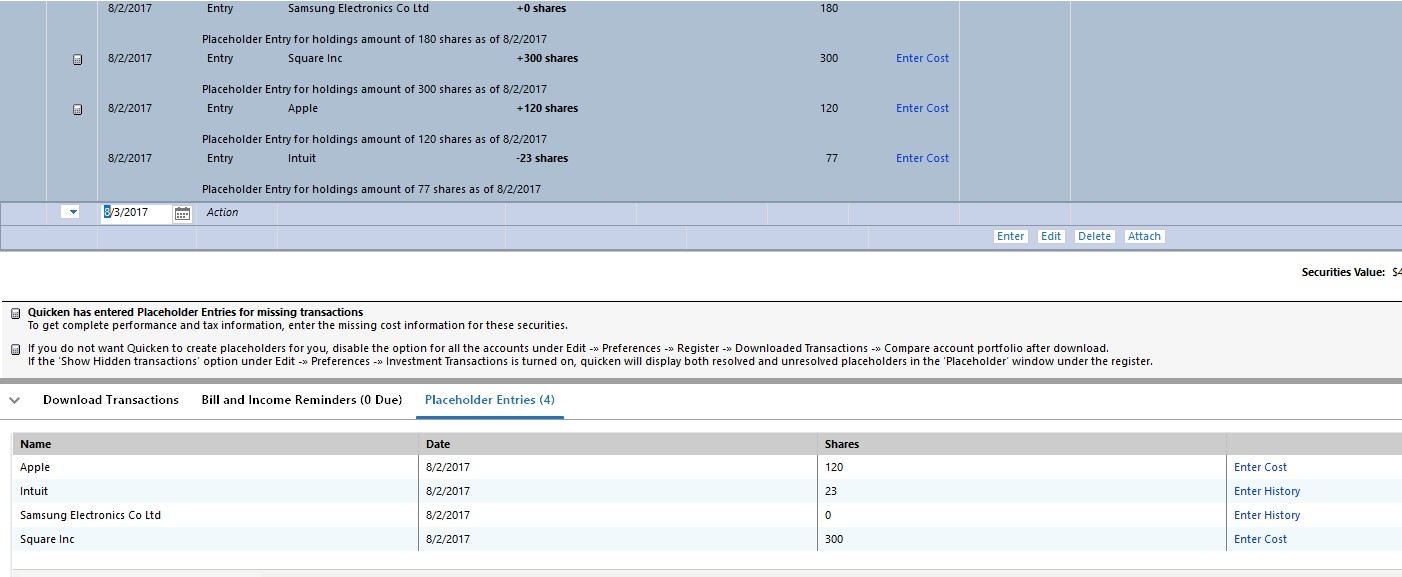This screenshot has width=1402, height=577.
Task: Click the 8/3/2017 date input field
Action: [136, 212]
